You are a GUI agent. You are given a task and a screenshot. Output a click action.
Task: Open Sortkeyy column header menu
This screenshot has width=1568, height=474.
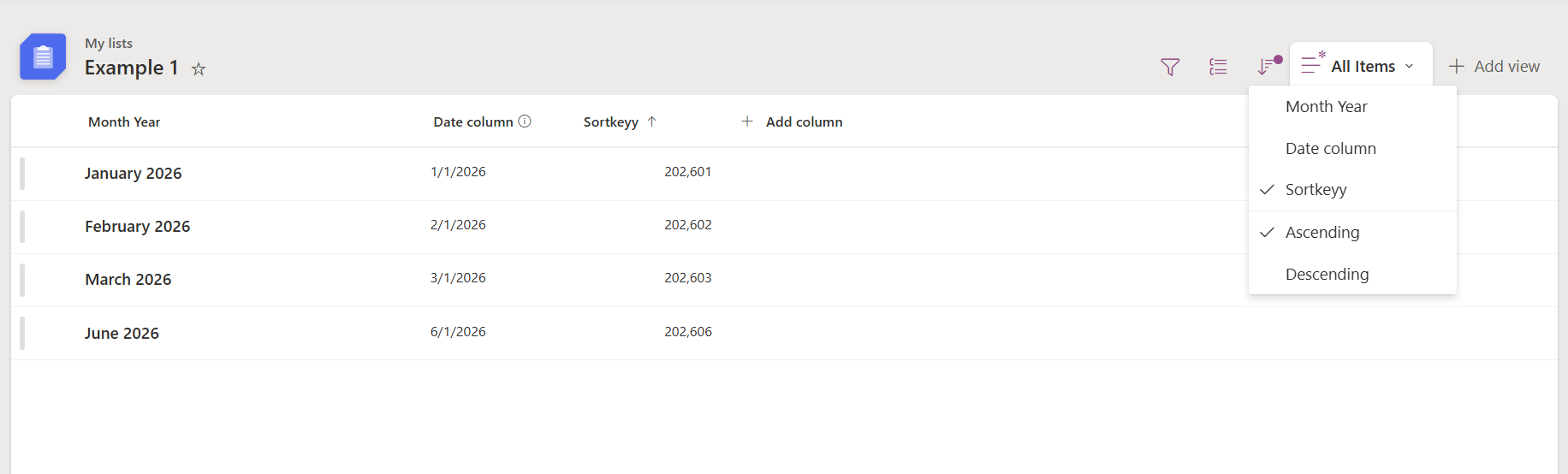[x=611, y=122]
